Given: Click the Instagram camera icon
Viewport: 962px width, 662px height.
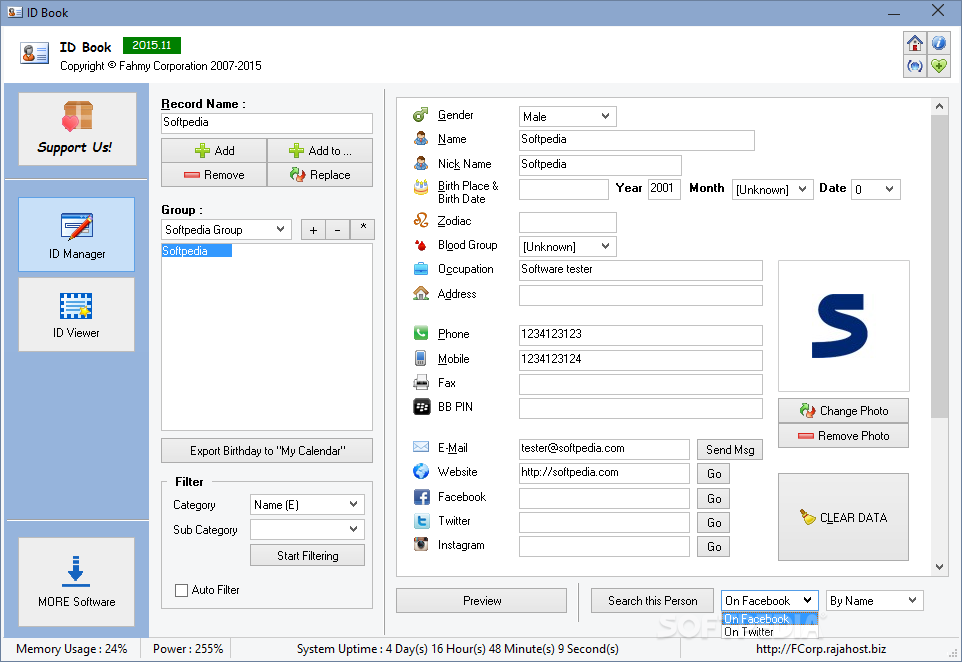Looking at the screenshot, I should click(x=421, y=544).
